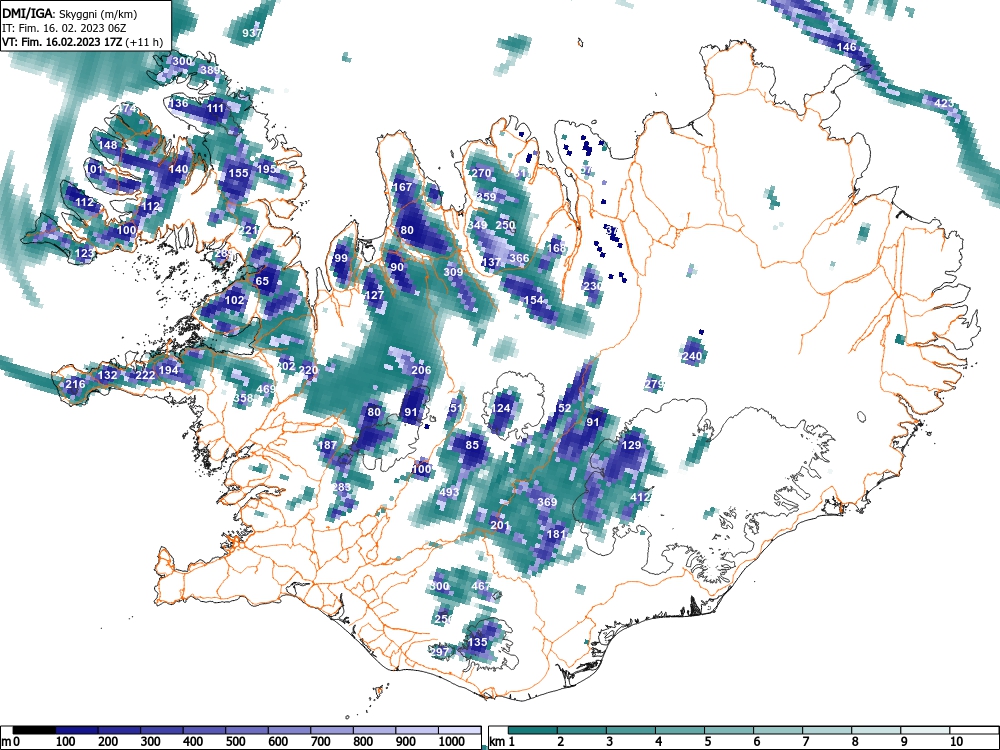Screen dimensions: 1000x750
Task: Select the 500–600 m legend swatch
Action: click(x=247, y=730)
